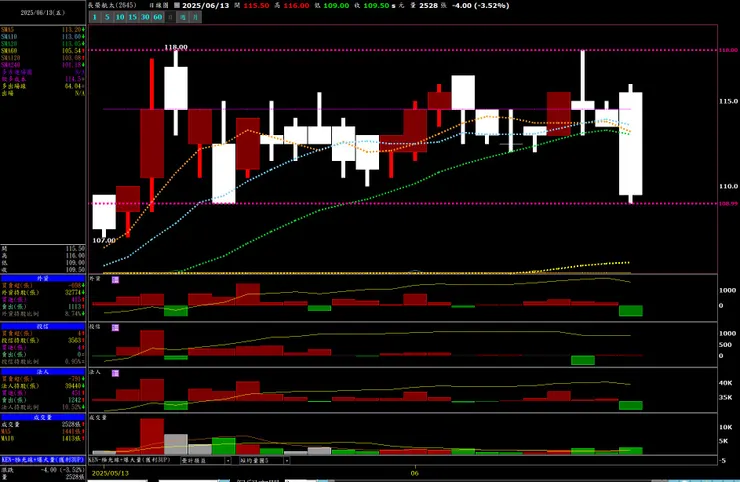Click the small icon before the date 2025/06/13

pyautogui.click(x=177, y=6)
